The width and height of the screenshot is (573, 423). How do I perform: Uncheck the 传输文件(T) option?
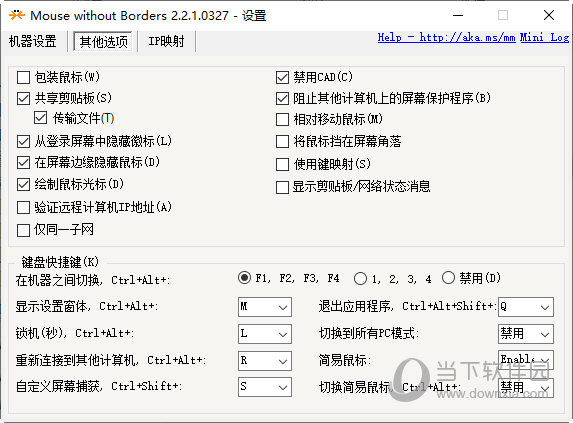pyautogui.click(x=40, y=118)
